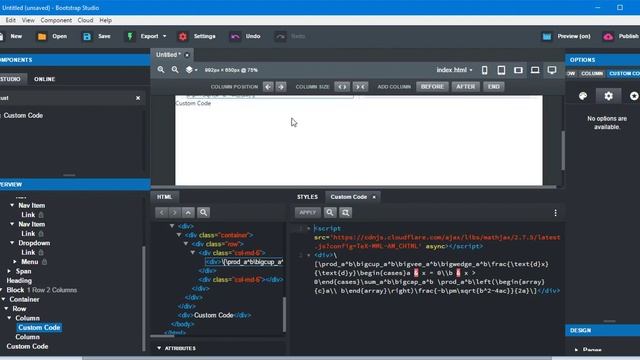Expand the Span node in overview
The image size is (640, 360).
click(x=9, y=271)
